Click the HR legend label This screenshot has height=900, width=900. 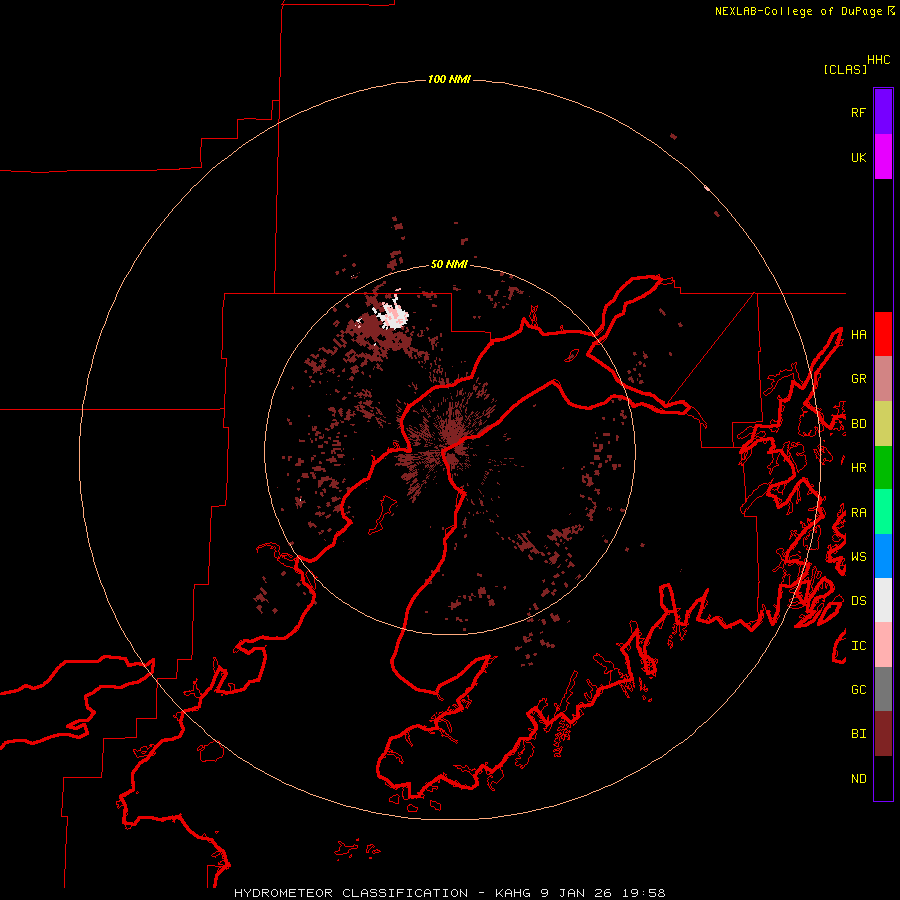pyautogui.click(x=858, y=468)
